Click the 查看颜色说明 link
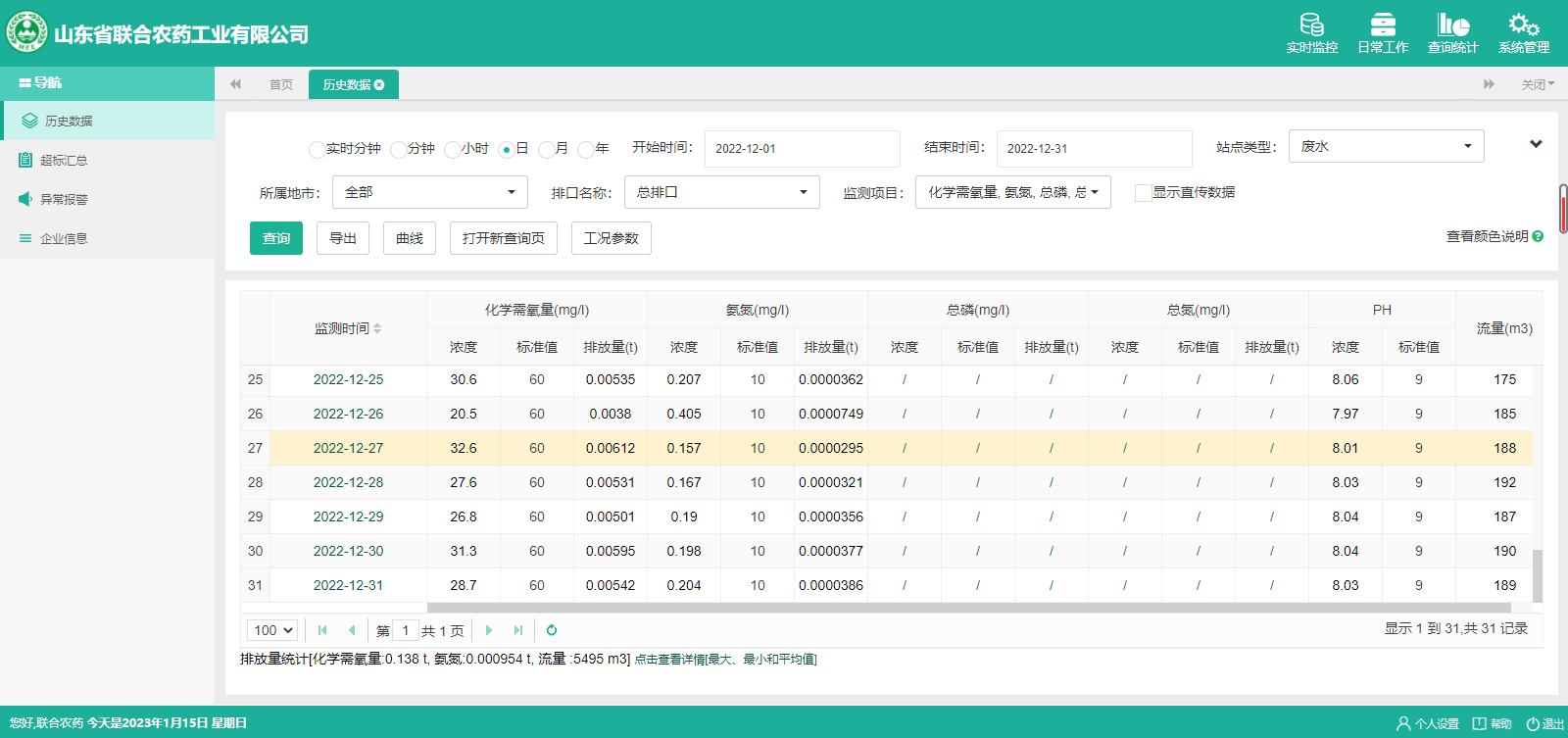 coord(1487,236)
